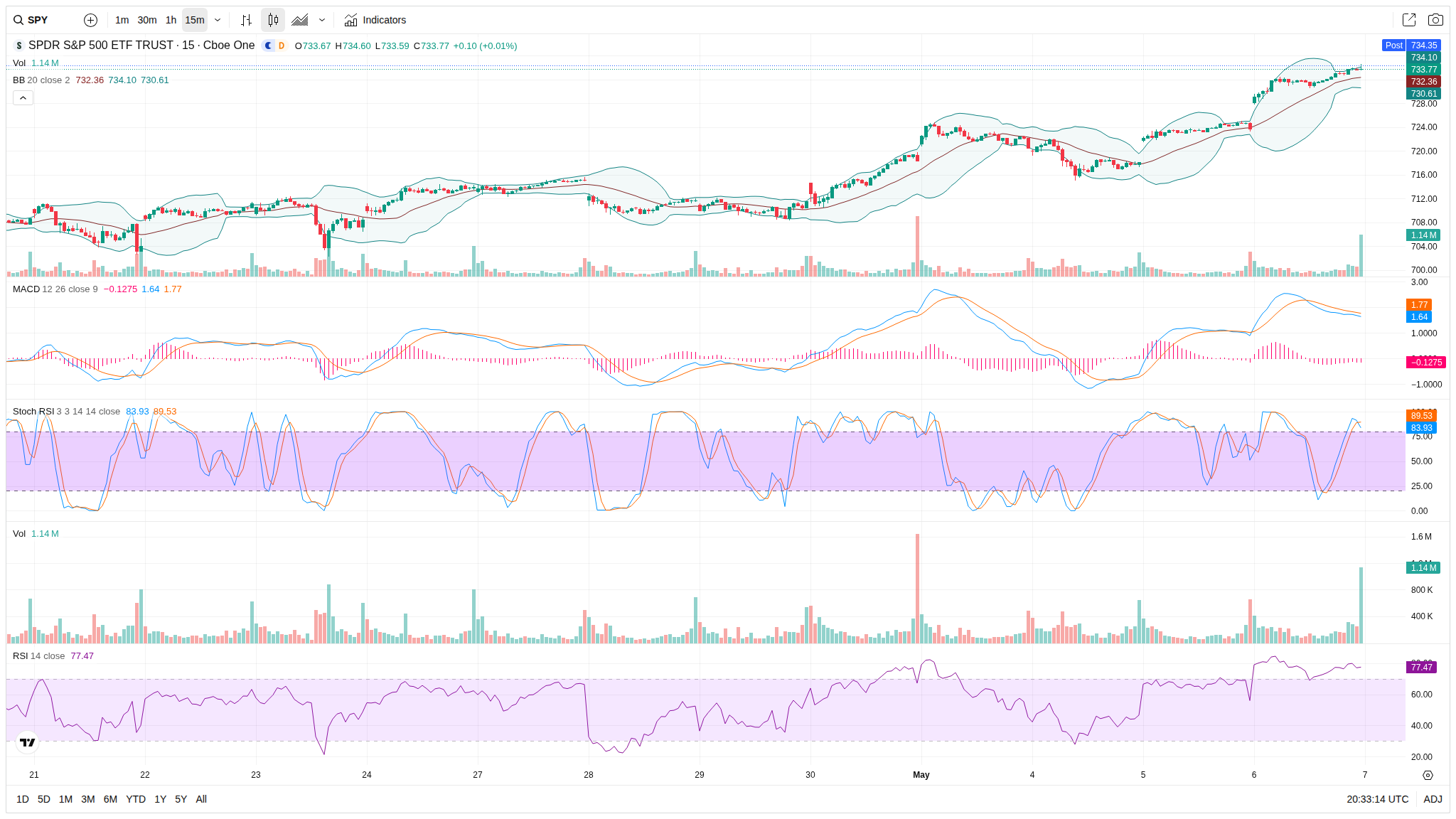The image size is (1456, 819).
Task: Select the YTD date range
Action: click(136, 799)
